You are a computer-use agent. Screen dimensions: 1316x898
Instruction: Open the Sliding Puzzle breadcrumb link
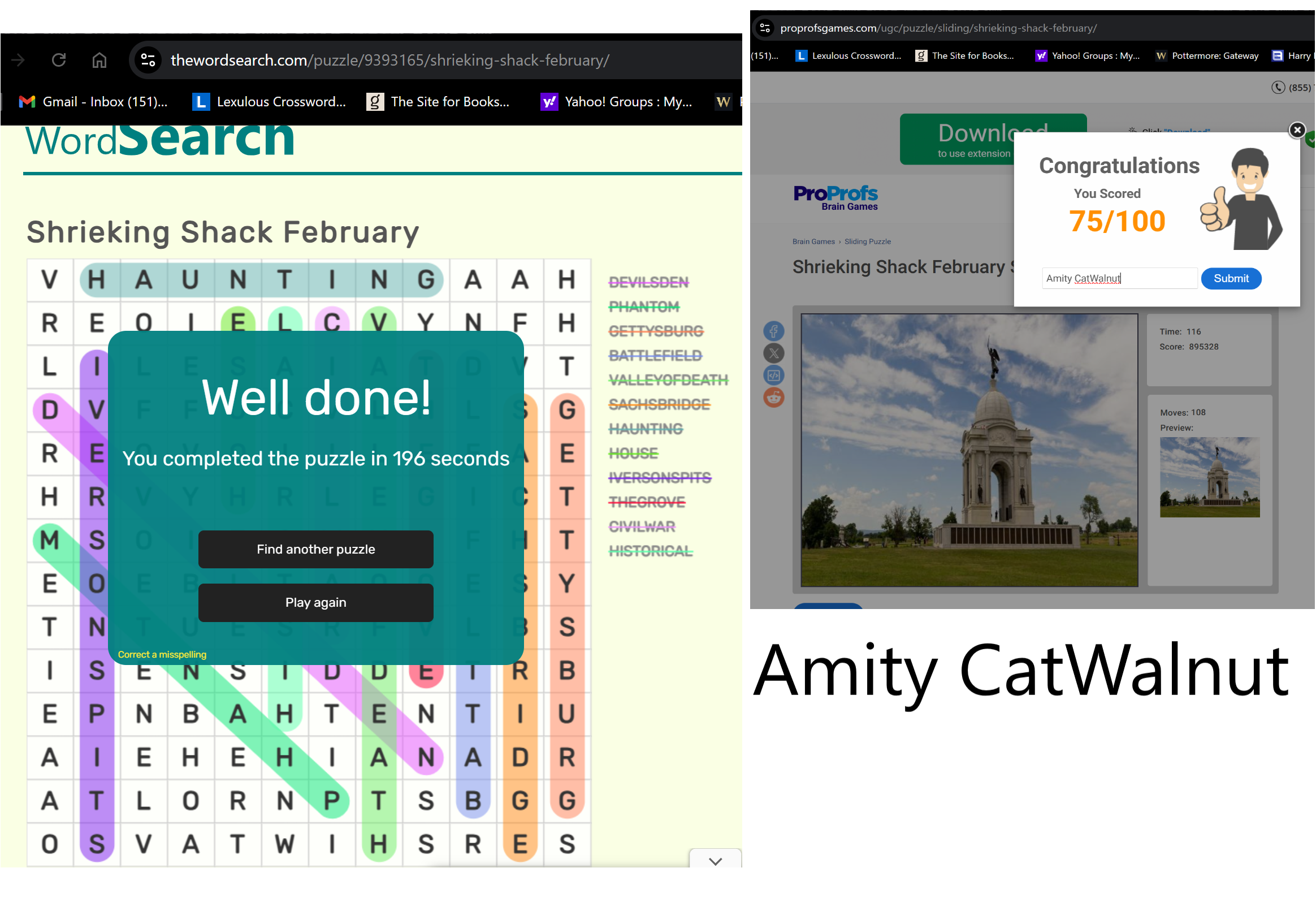pyautogui.click(x=867, y=241)
